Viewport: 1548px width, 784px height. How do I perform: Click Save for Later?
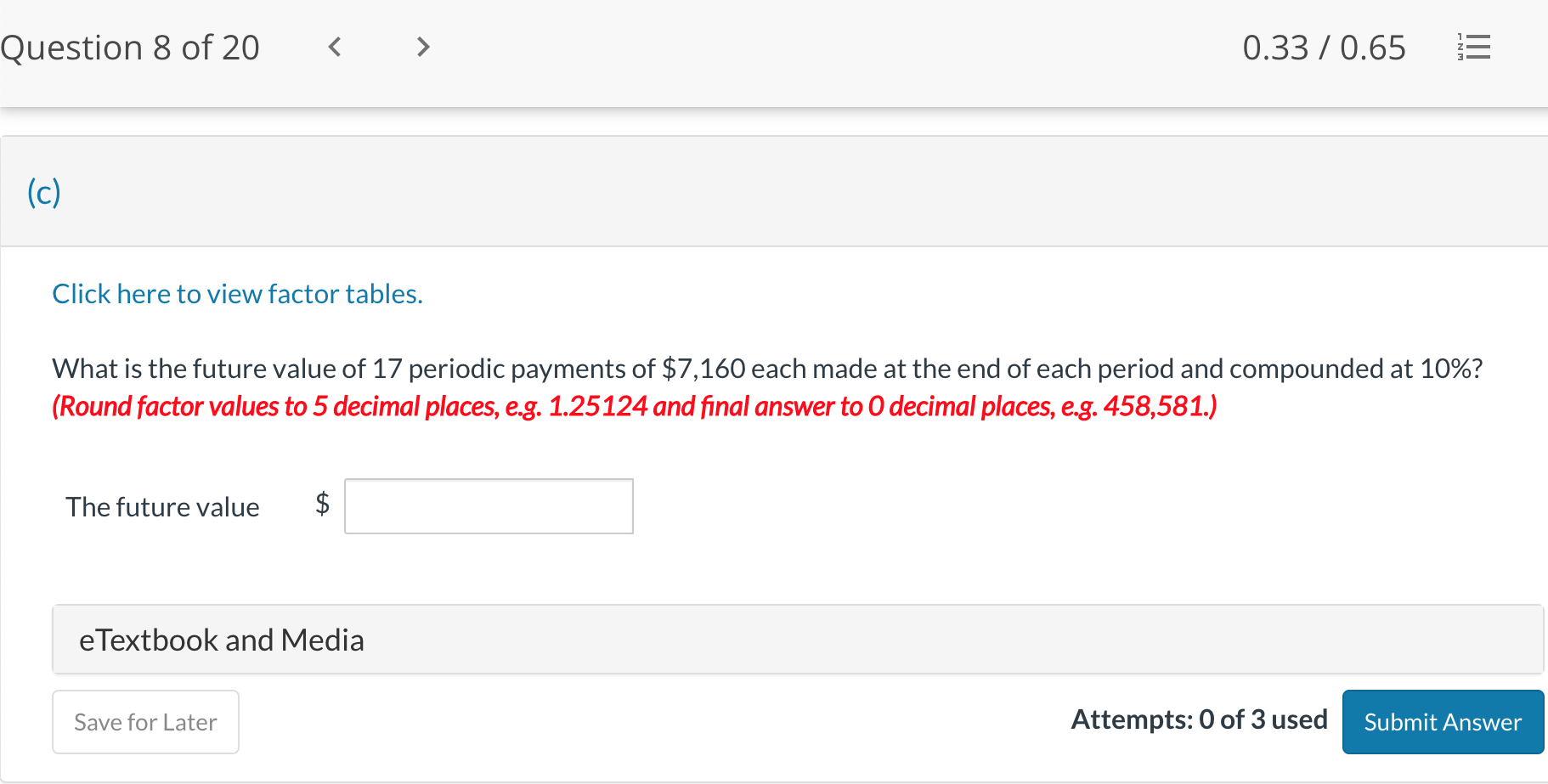click(x=144, y=721)
